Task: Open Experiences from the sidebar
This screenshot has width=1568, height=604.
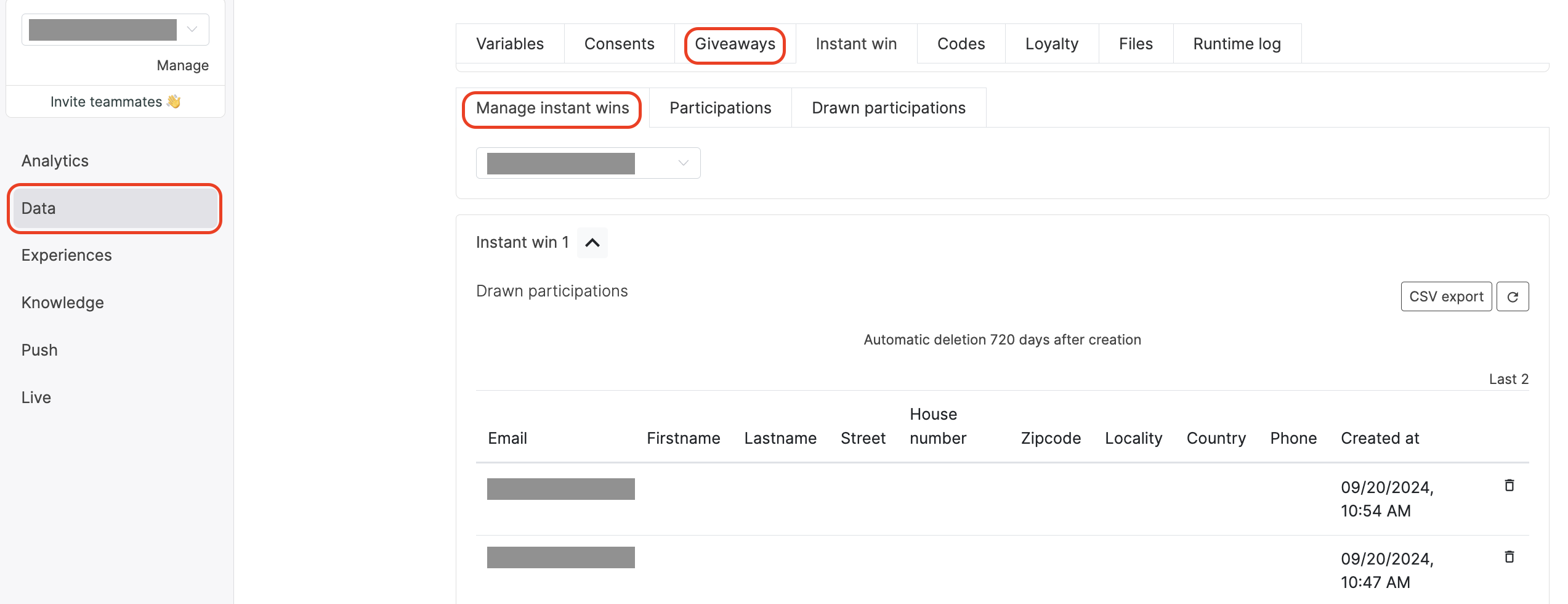Action: (x=67, y=255)
